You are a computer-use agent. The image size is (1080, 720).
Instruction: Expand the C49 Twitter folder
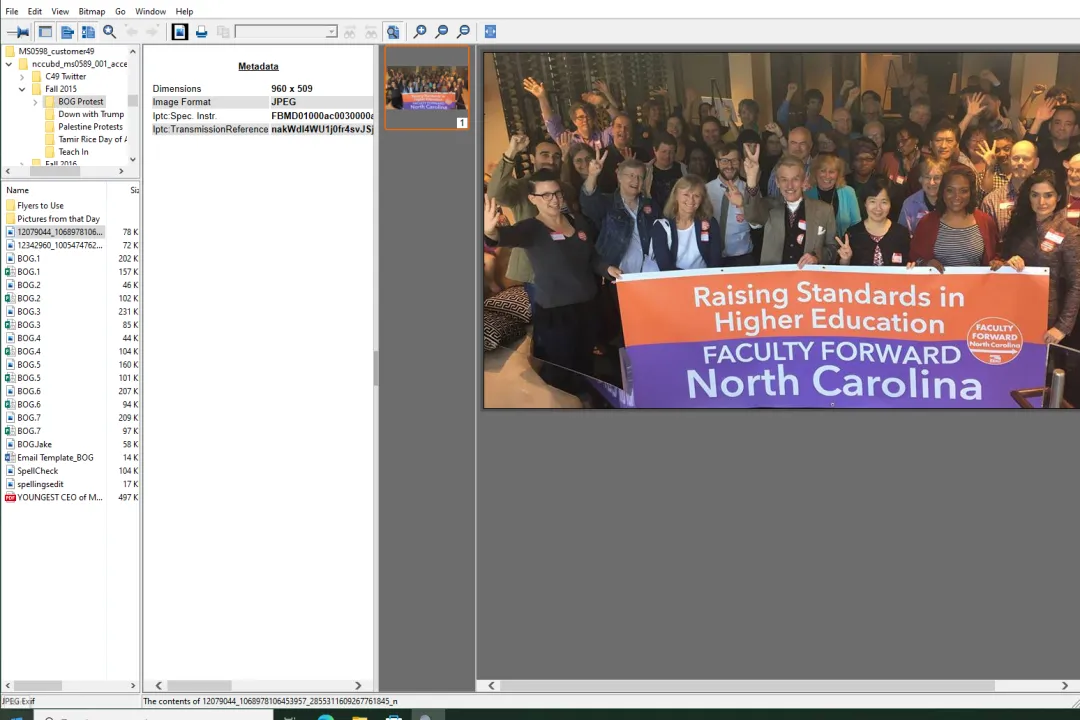pos(22,76)
